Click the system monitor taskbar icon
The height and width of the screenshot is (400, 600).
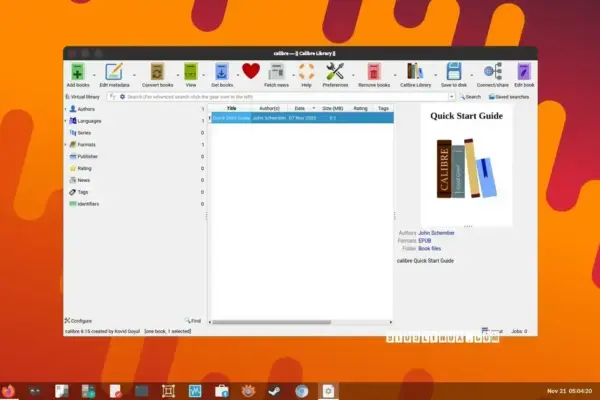click(x=195, y=391)
